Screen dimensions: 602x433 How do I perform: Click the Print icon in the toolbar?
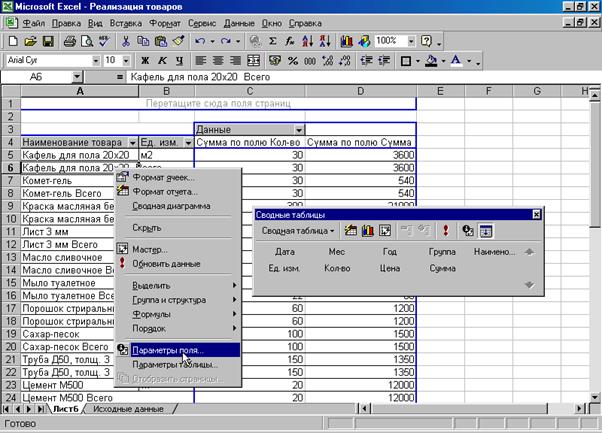pyautogui.click(x=71, y=41)
